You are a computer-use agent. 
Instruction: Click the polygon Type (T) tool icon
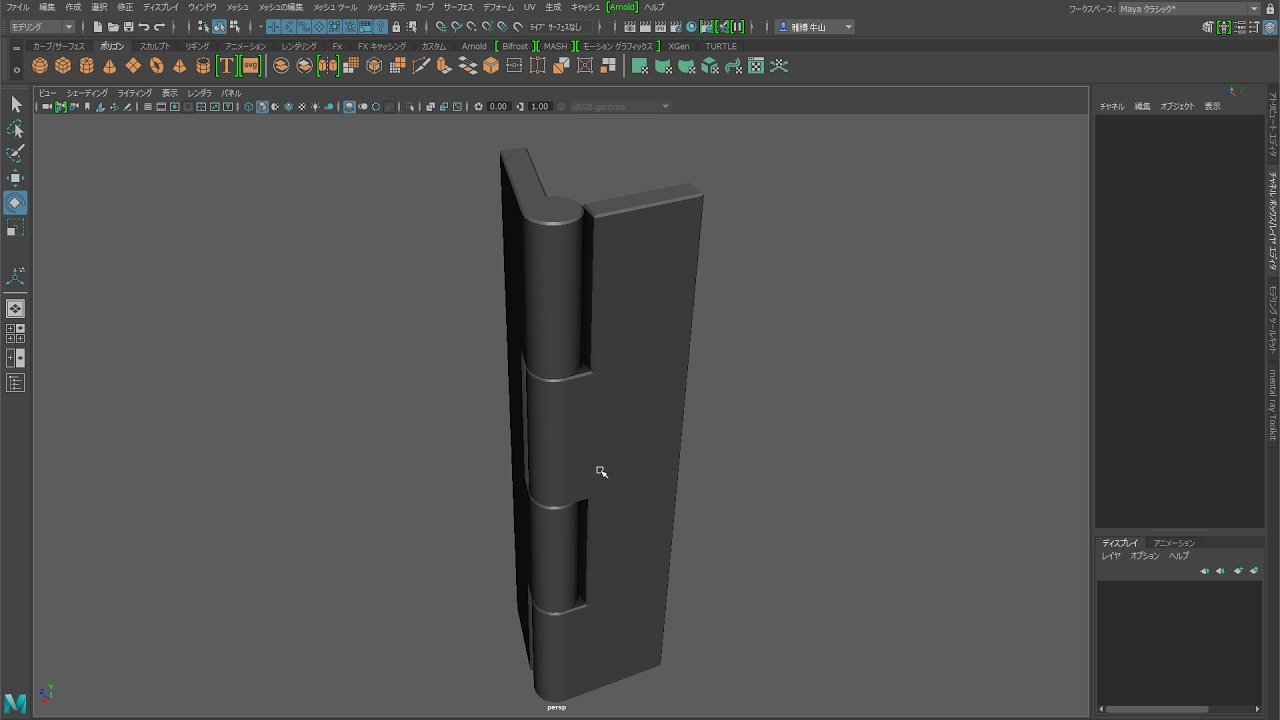[226, 66]
